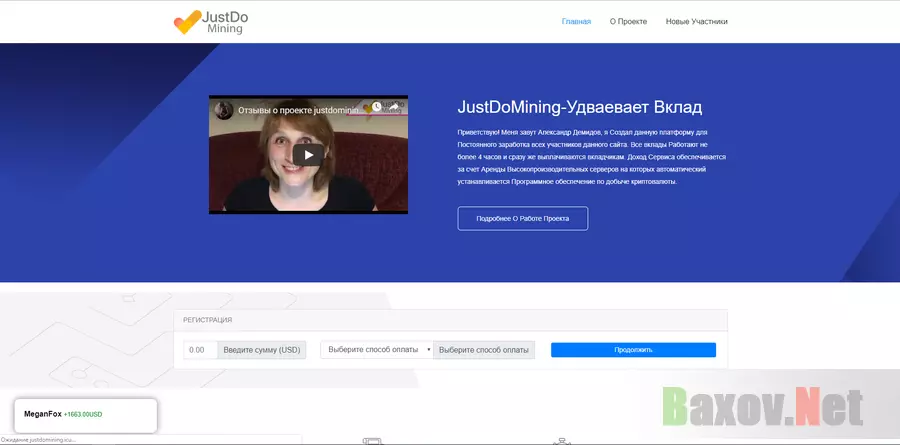Open the video title link Отзывы о проекте
900x445 pixels.
coord(300,110)
